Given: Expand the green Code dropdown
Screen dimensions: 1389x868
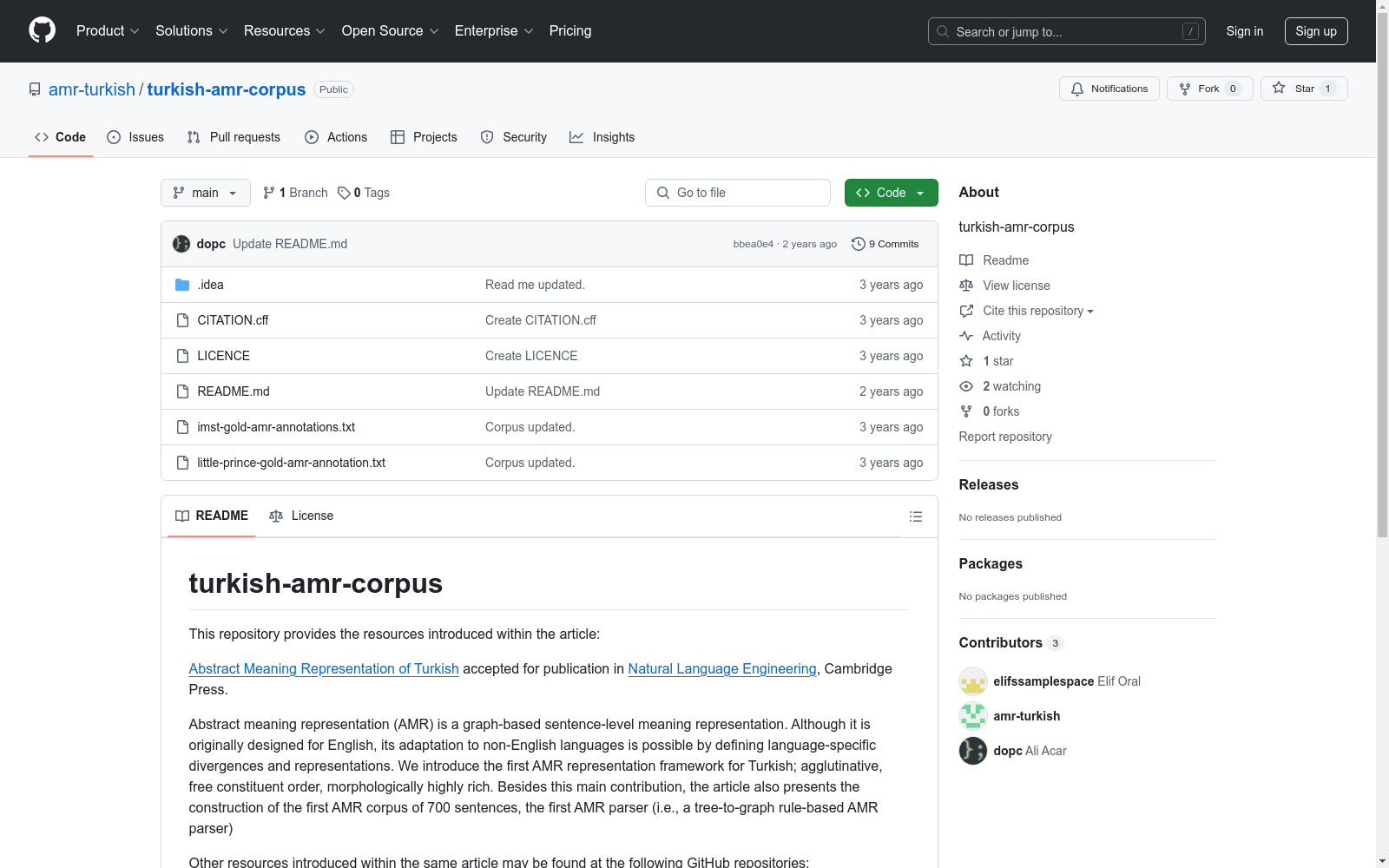Looking at the screenshot, I should 892,193.
